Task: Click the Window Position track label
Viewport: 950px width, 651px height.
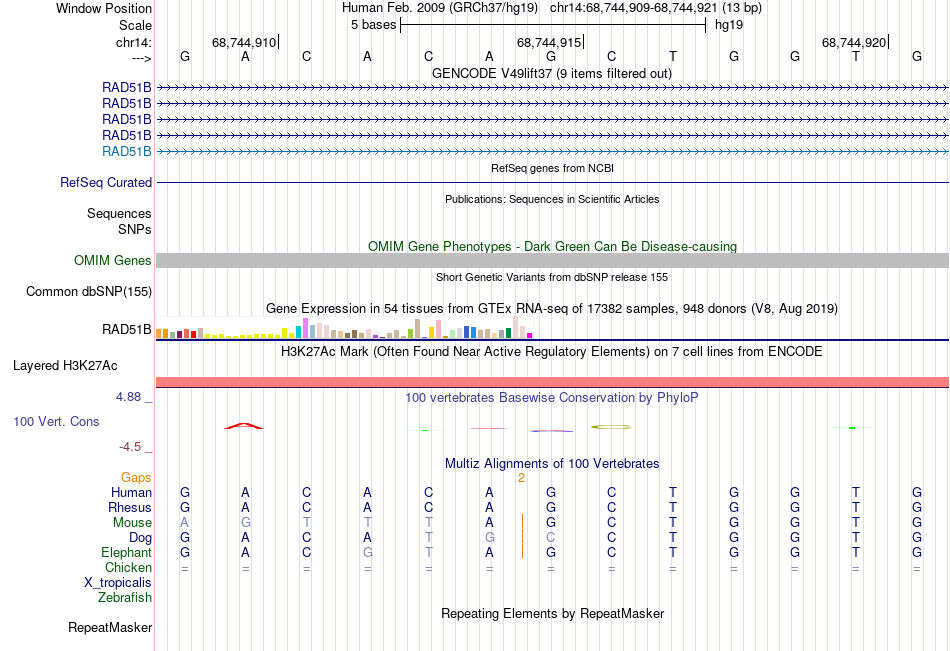Action: tap(104, 8)
